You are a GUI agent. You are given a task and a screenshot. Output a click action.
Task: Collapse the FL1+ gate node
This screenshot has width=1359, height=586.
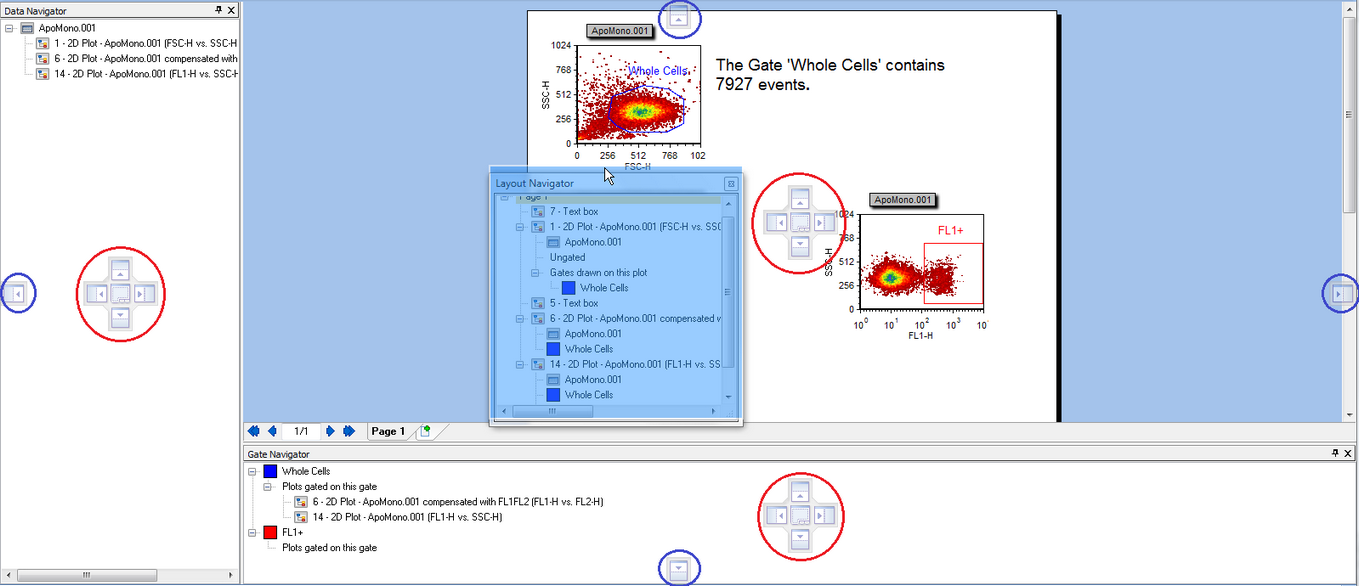(252, 532)
